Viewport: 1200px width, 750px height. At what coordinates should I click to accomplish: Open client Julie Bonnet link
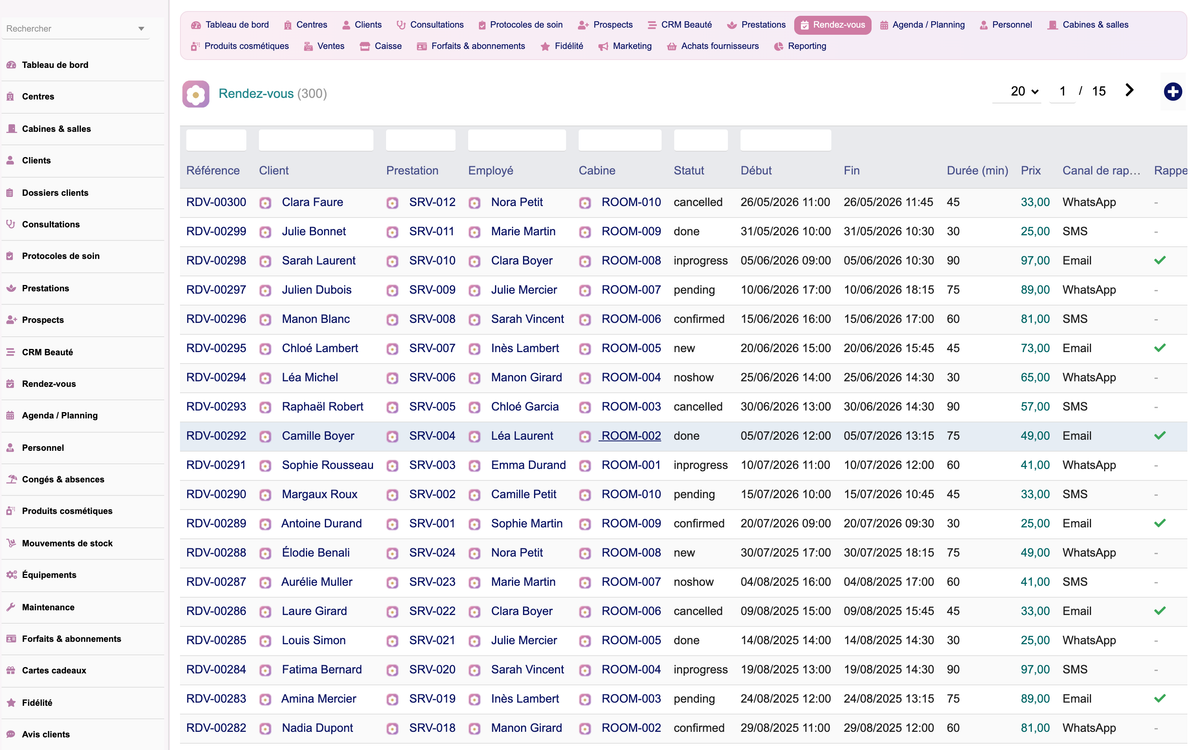pyautogui.click(x=314, y=231)
